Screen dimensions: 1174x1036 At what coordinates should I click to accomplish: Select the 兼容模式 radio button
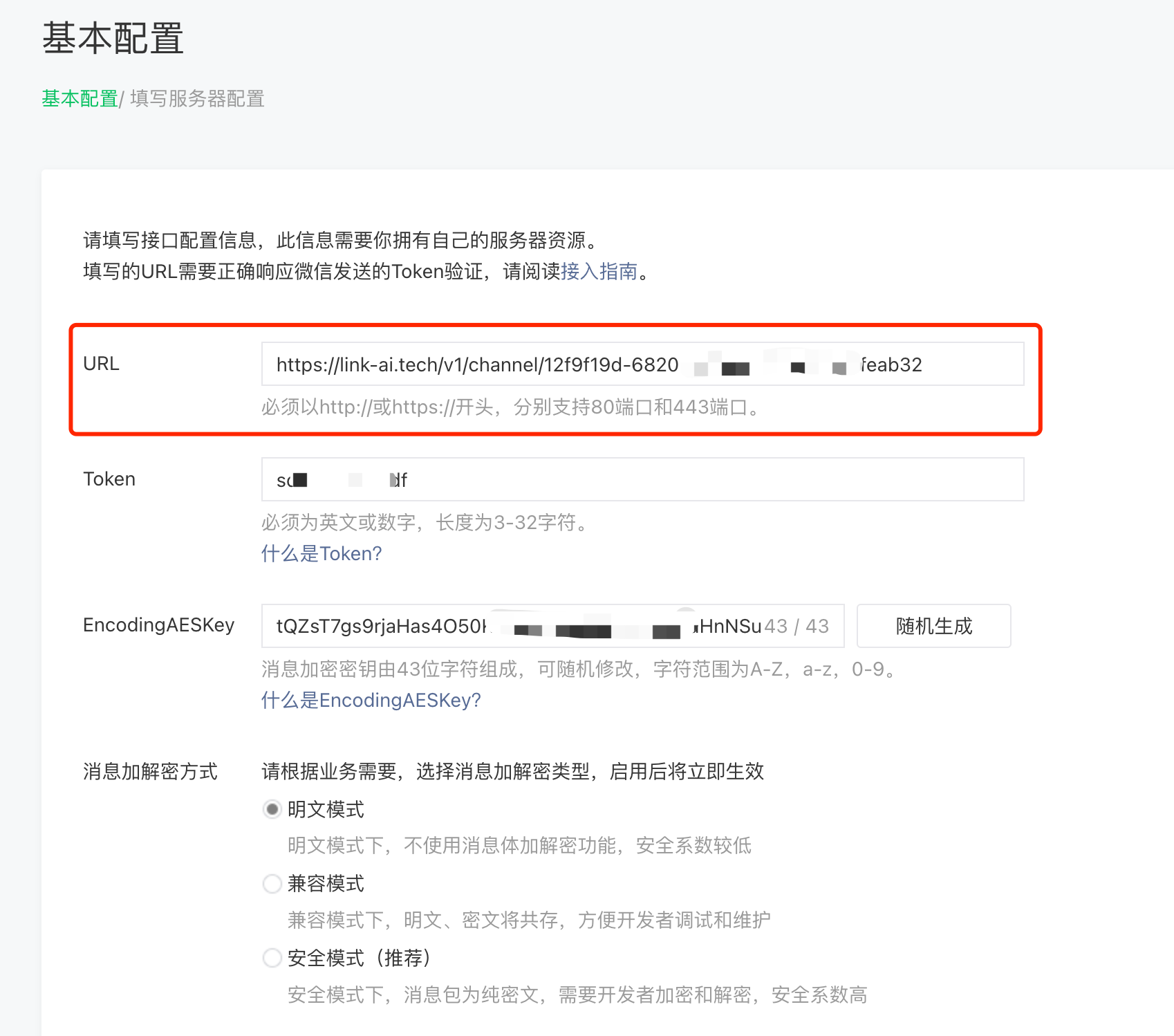272,883
